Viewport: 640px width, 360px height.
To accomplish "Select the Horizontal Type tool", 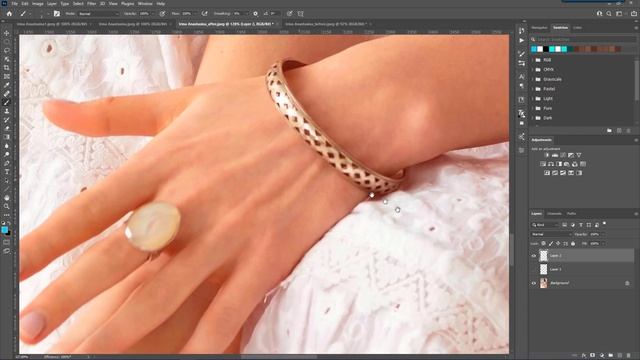I will [7, 172].
